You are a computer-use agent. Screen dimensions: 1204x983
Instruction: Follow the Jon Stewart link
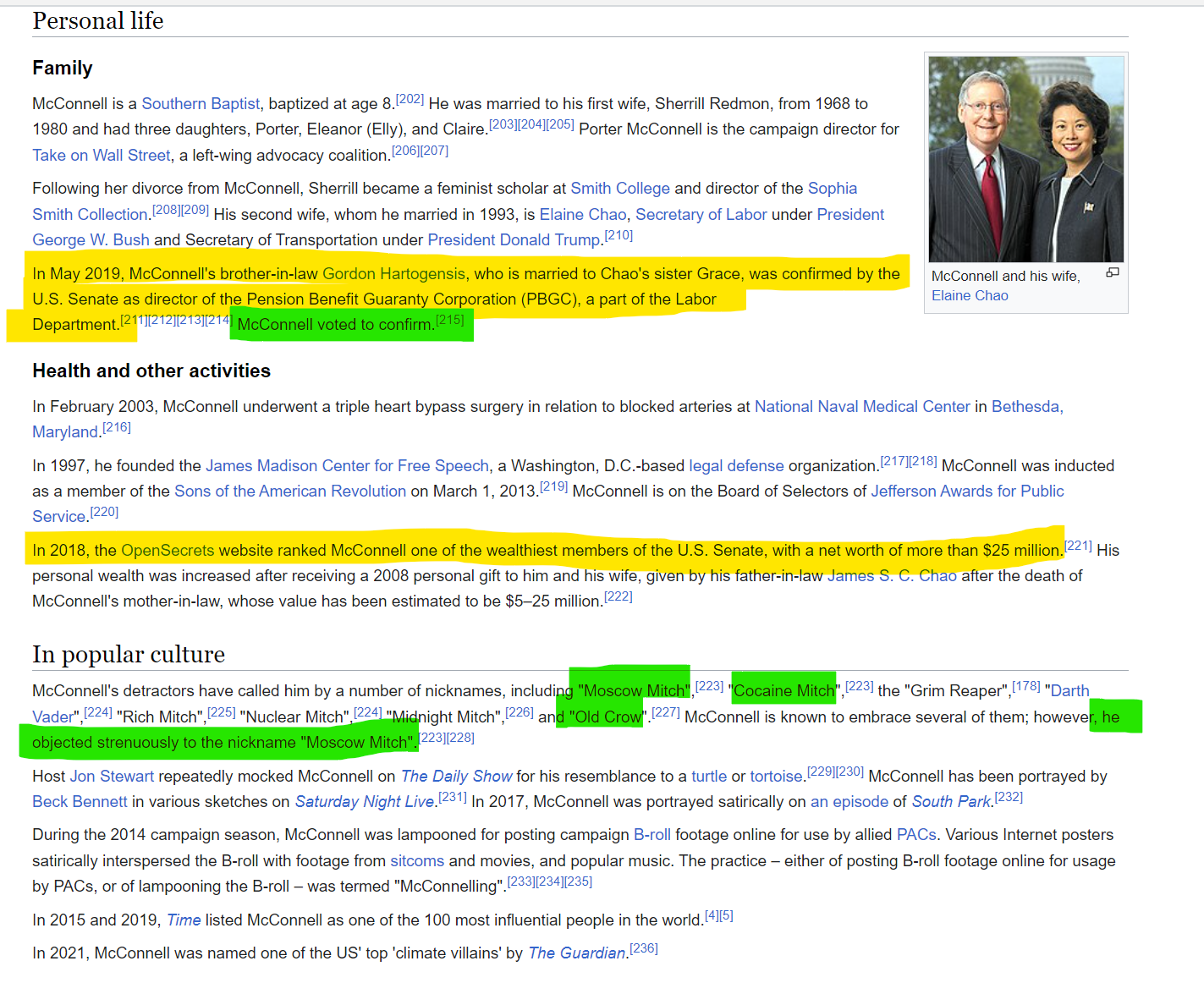(112, 776)
